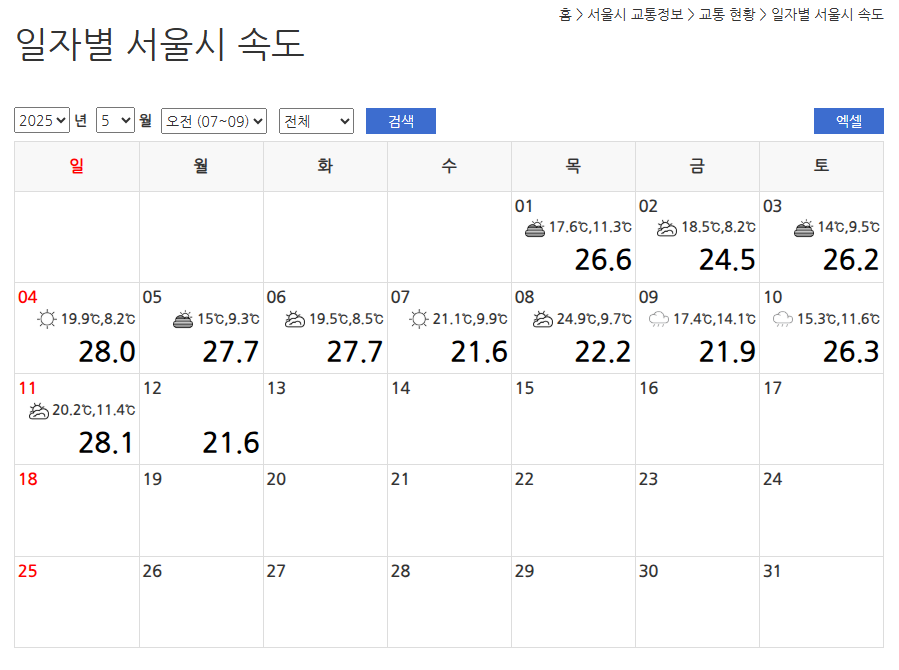
Task: Click the partly cloudy icon for May 08
Action: 542,319
